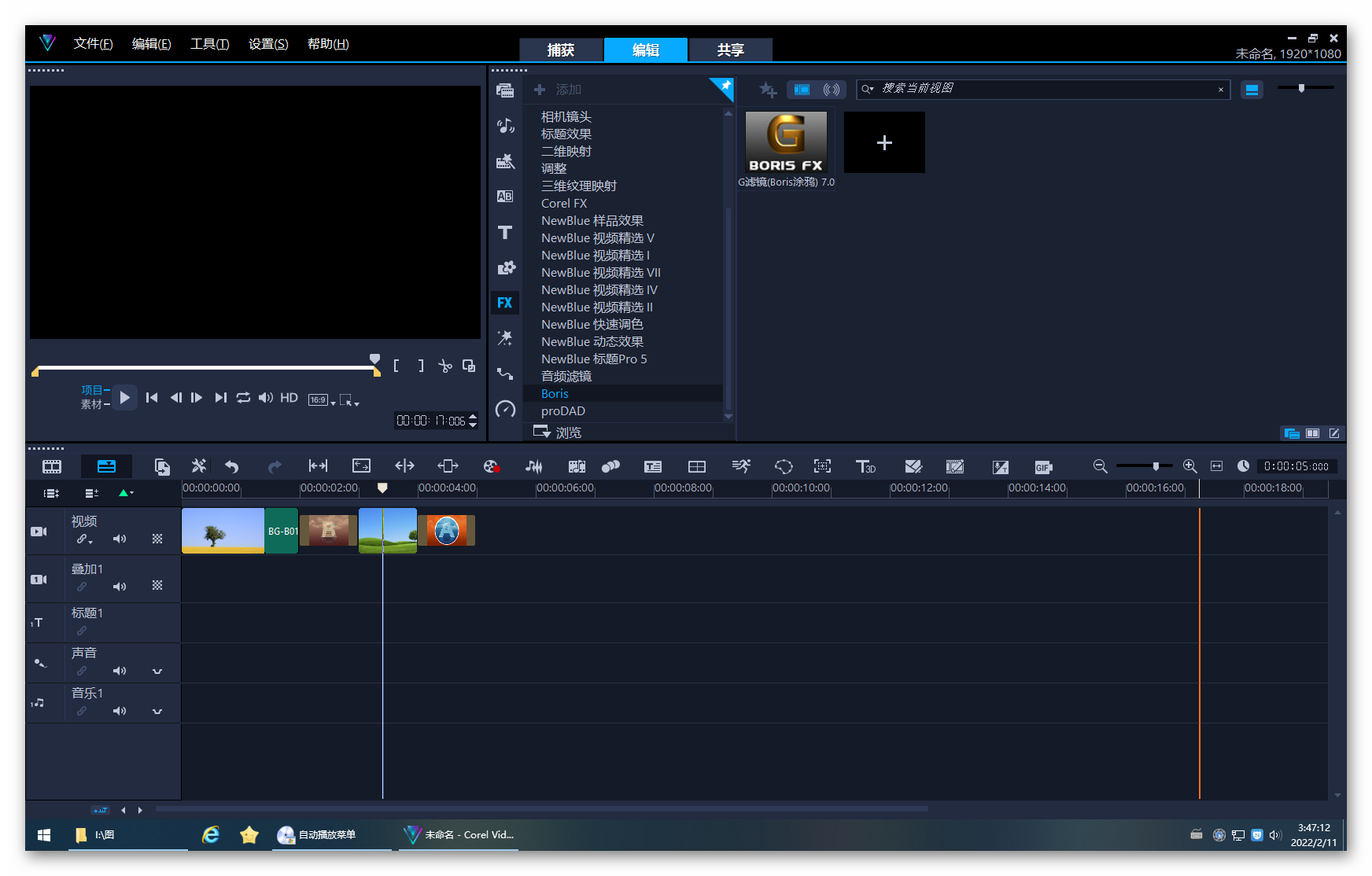This screenshot has width=1372, height=876.
Task: Open Internet Explorer from the taskbar
Action: (x=211, y=834)
